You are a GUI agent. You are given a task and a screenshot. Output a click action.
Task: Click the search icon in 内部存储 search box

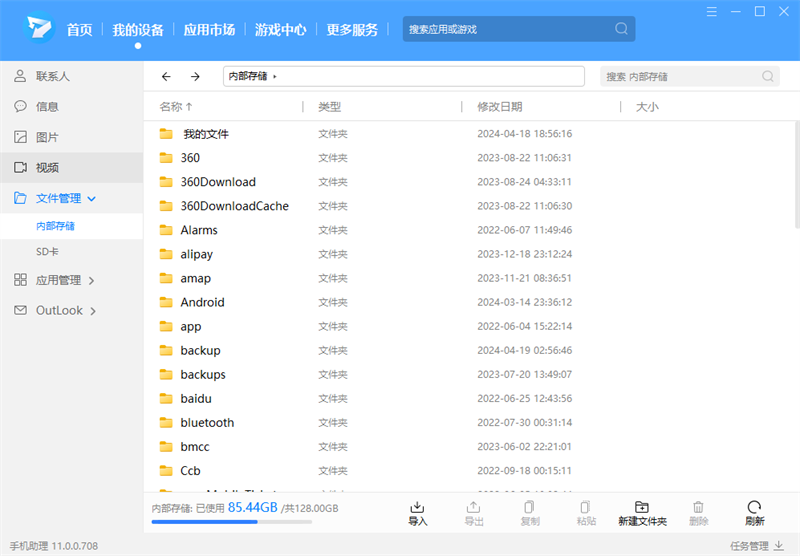[x=767, y=77]
